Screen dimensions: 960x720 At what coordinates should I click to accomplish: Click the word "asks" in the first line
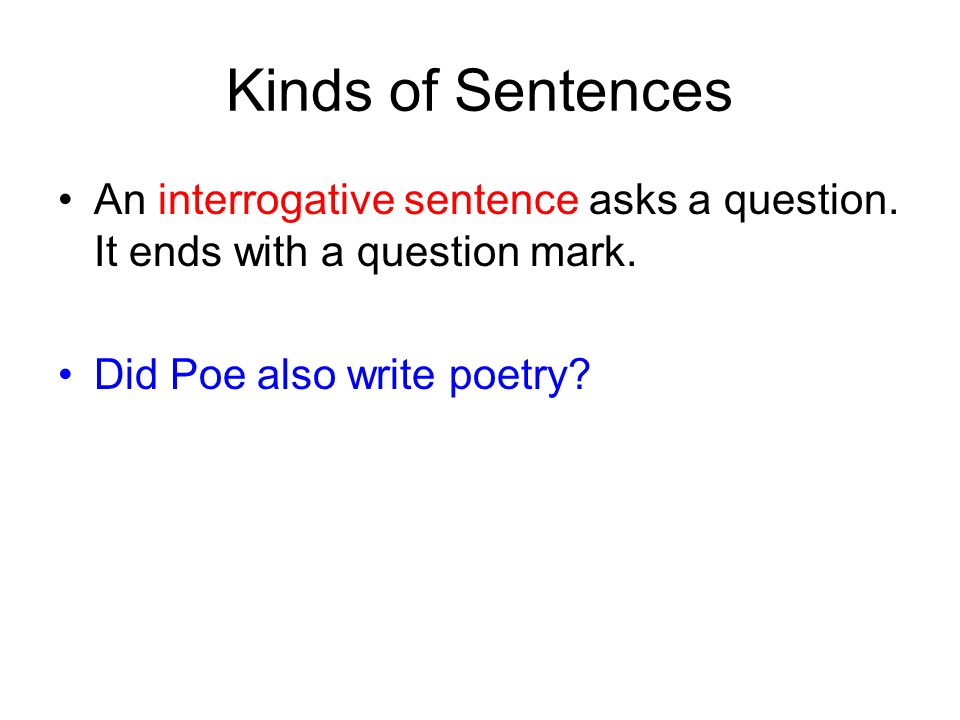click(x=633, y=200)
